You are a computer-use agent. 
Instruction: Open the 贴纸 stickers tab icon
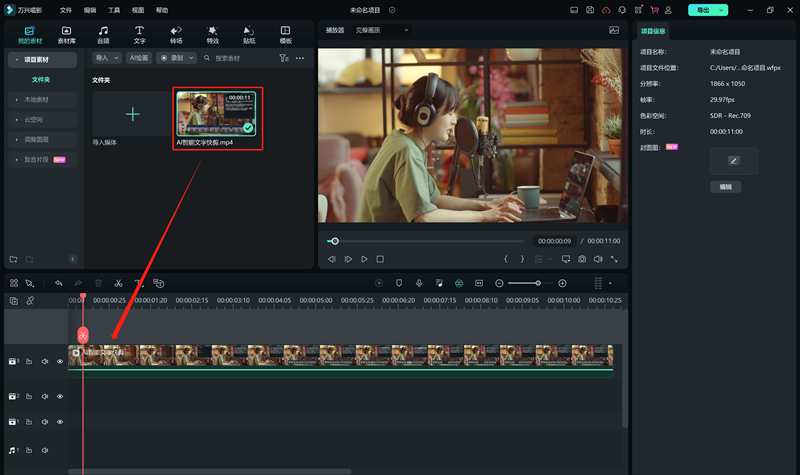(249, 35)
